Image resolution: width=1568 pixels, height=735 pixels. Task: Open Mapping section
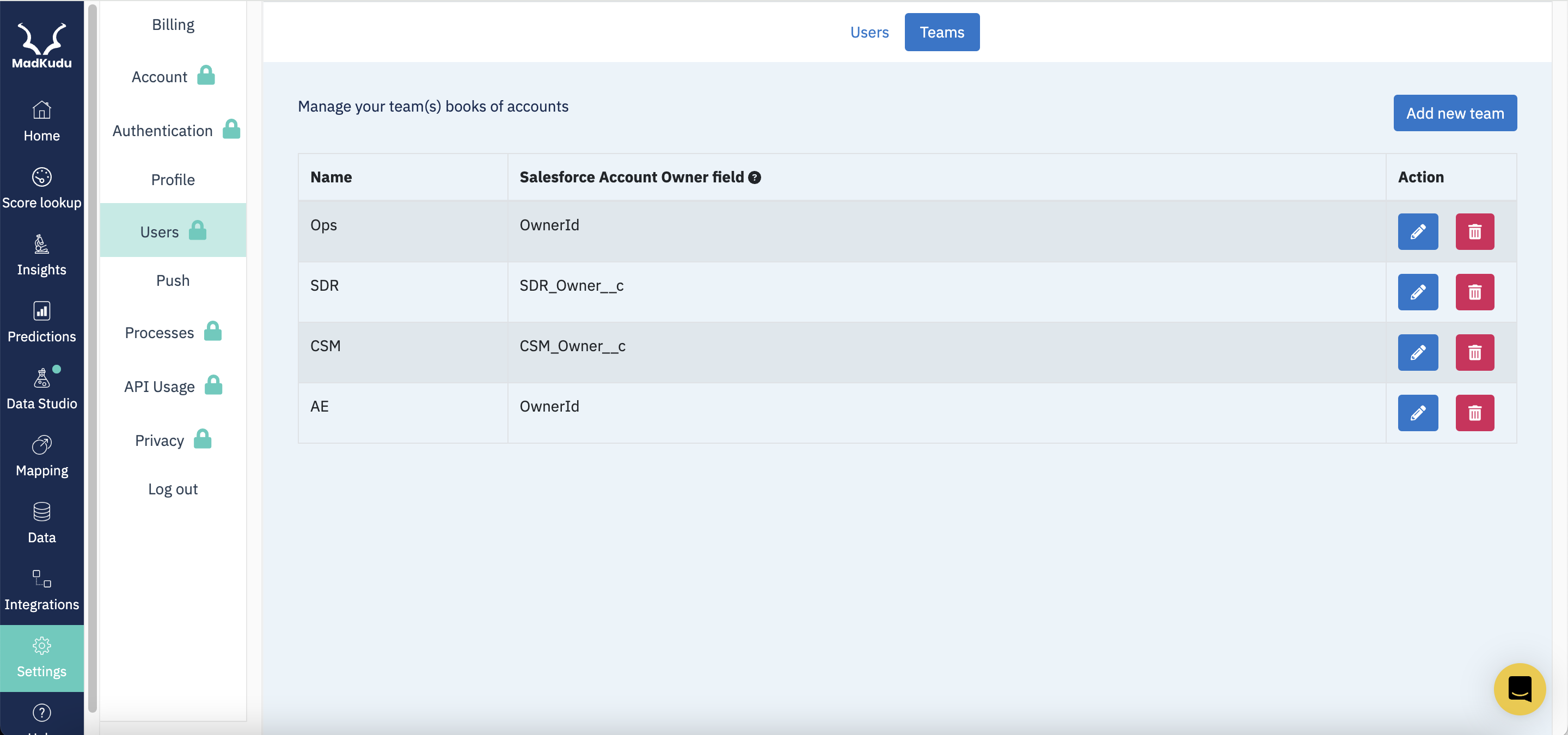pyautogui.click(x=41, y=456)
